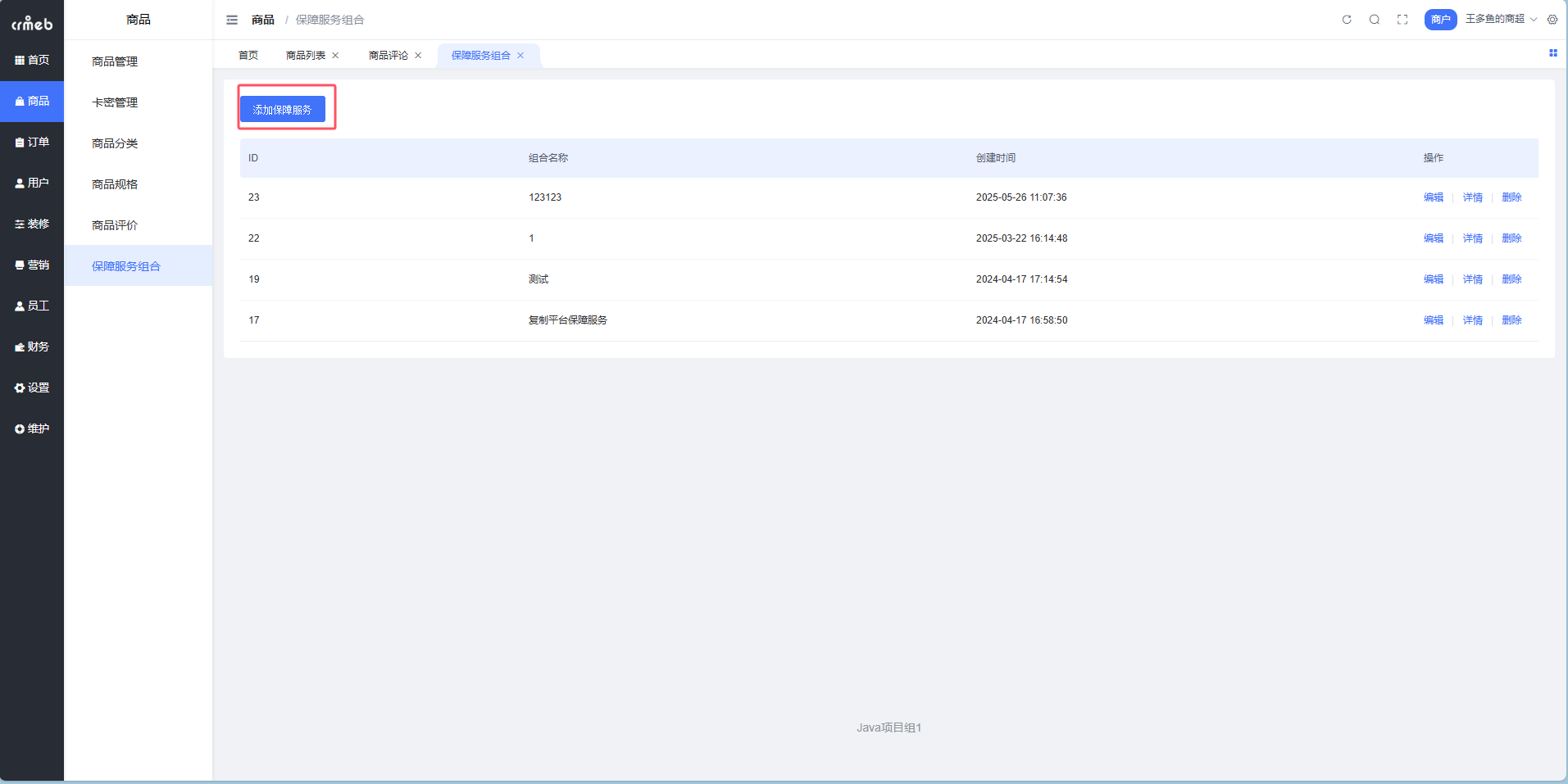This screenshot has height=784, width=1568.
Task: Delete the 测试 combination row
Action: click(1511, 279)
